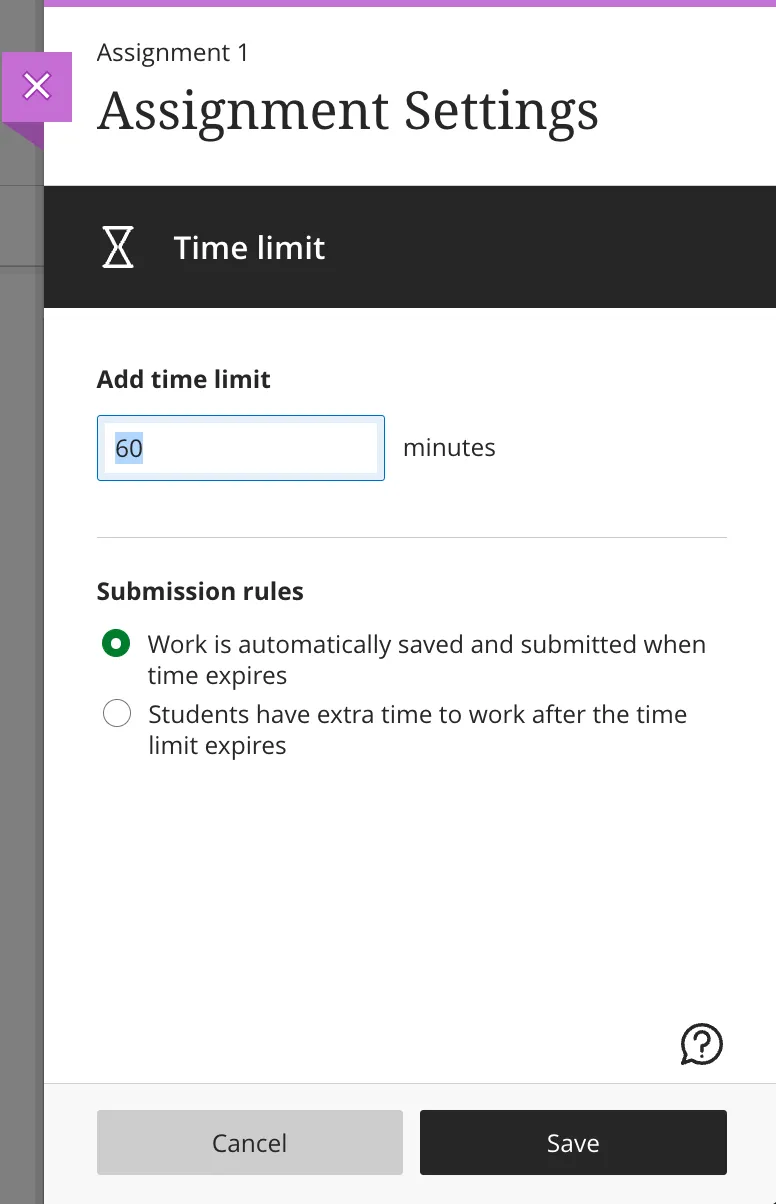776x1204 pixels.
Task: Click the Assignment Settings heading
Action: tap(347, 111)
